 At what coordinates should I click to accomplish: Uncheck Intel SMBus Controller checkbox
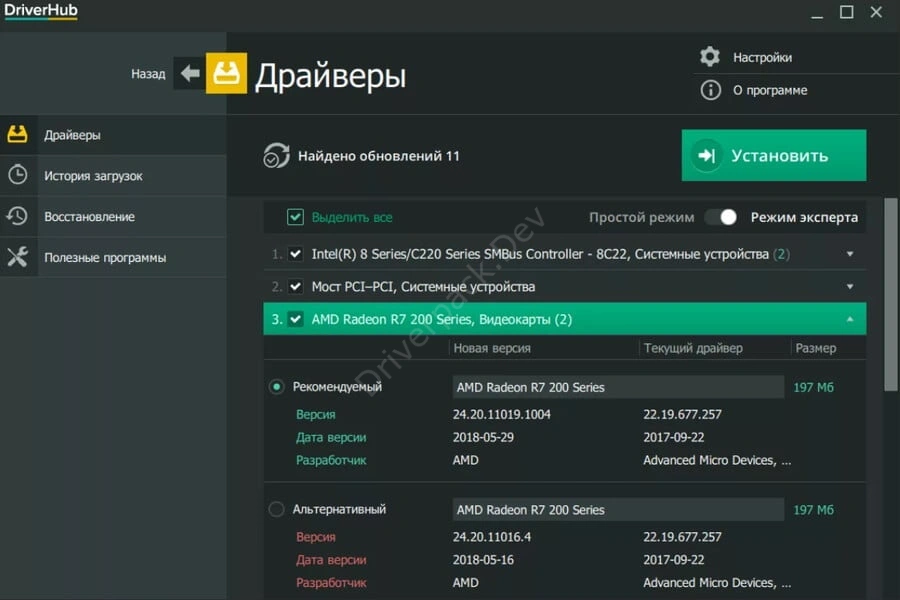295,254
